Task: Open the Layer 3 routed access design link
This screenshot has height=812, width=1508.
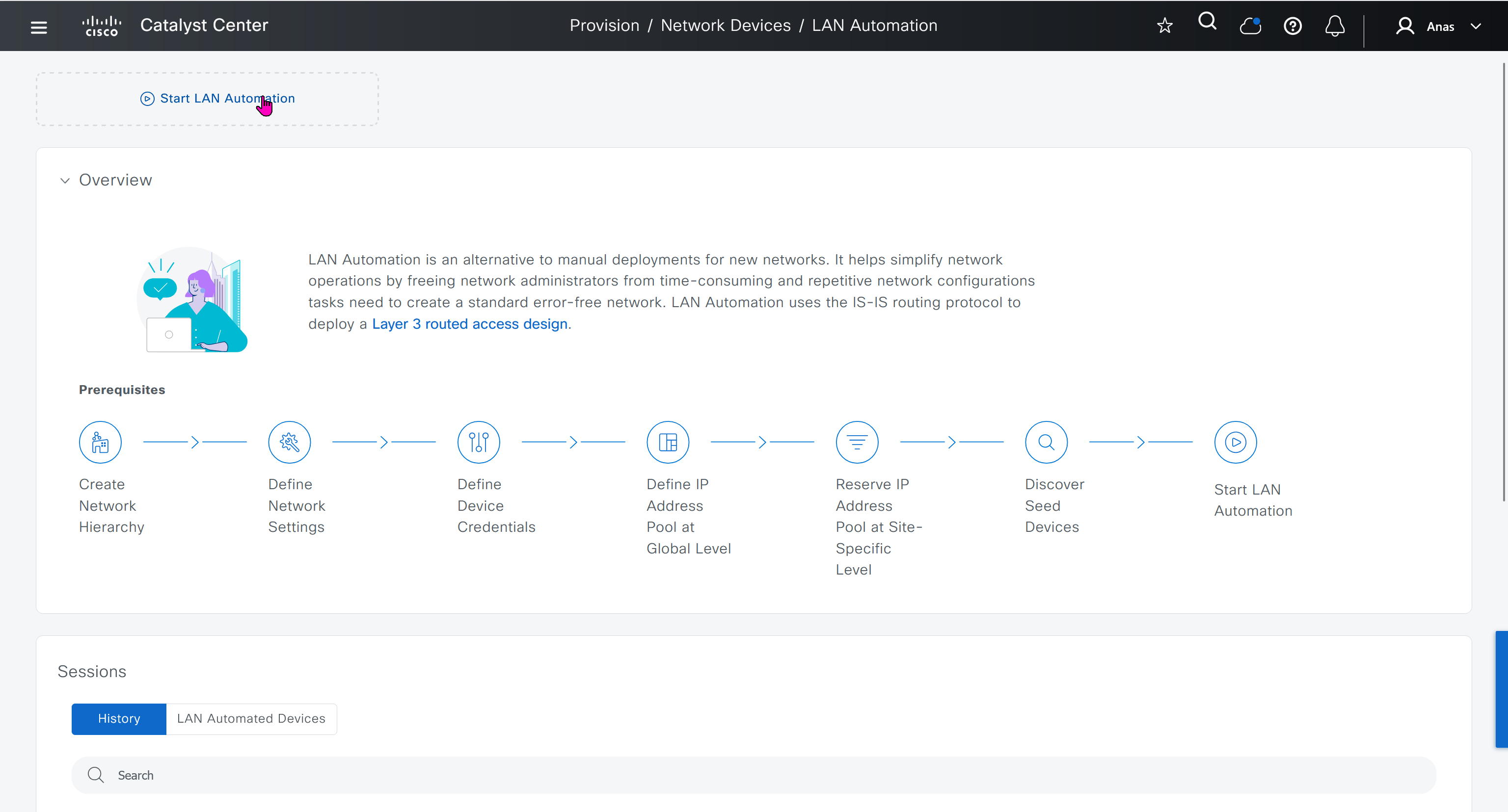Action: (469, 324)
